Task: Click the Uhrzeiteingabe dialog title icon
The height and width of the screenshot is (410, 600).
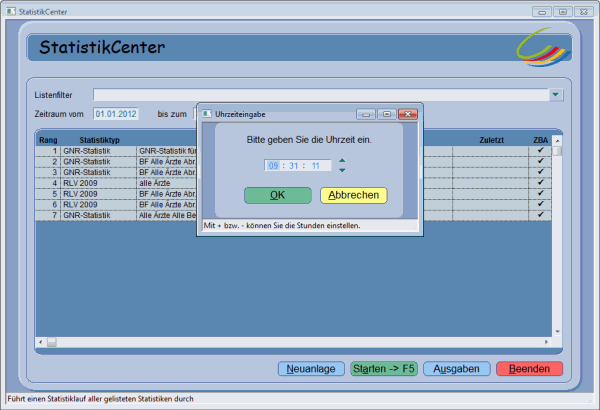Action: [207, 114]
